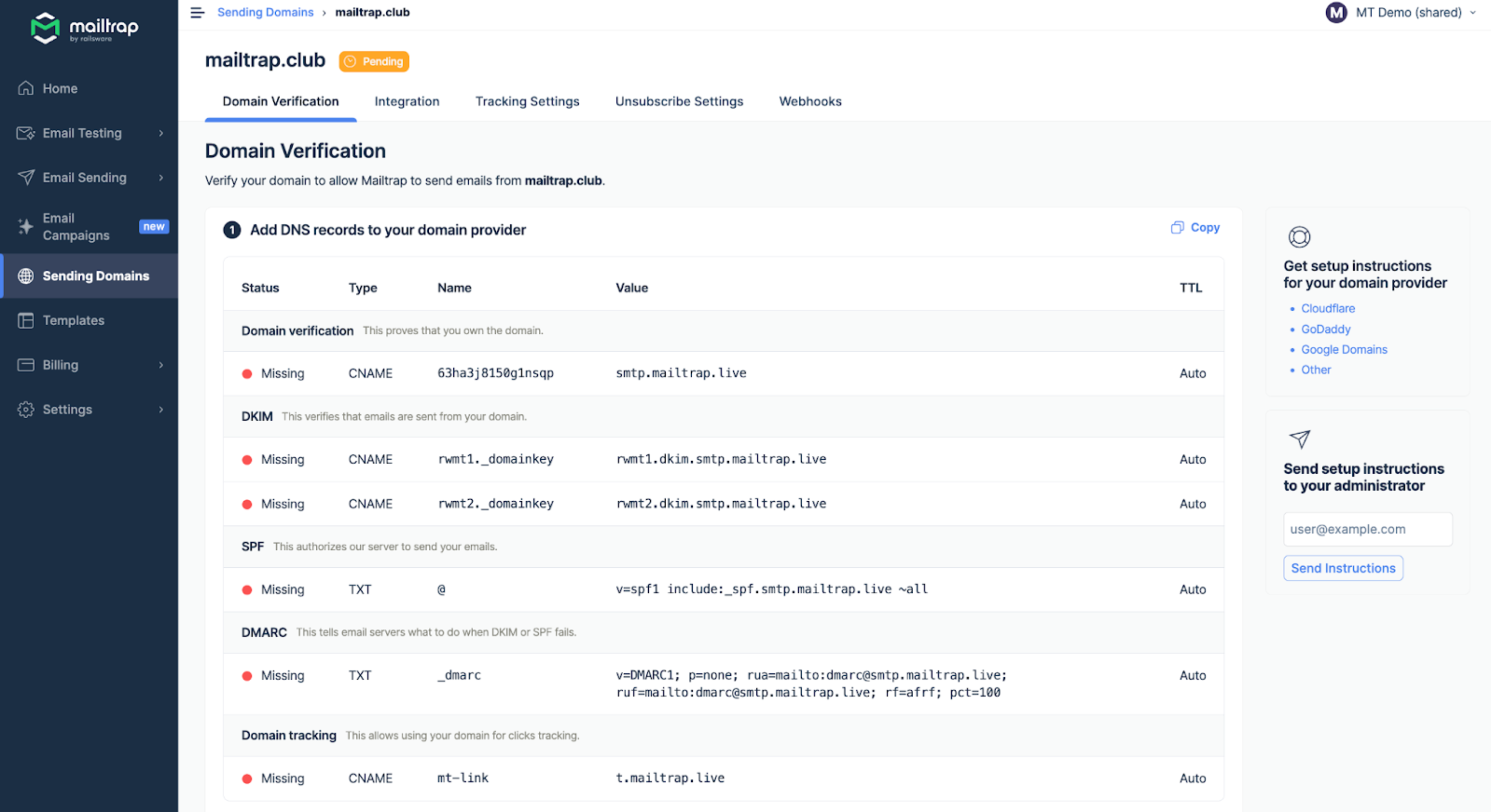The height and width of the screenshot is (812, 1491).
Task: Click the Email Campaigns sparkle icon
Action: coord(26,226)
